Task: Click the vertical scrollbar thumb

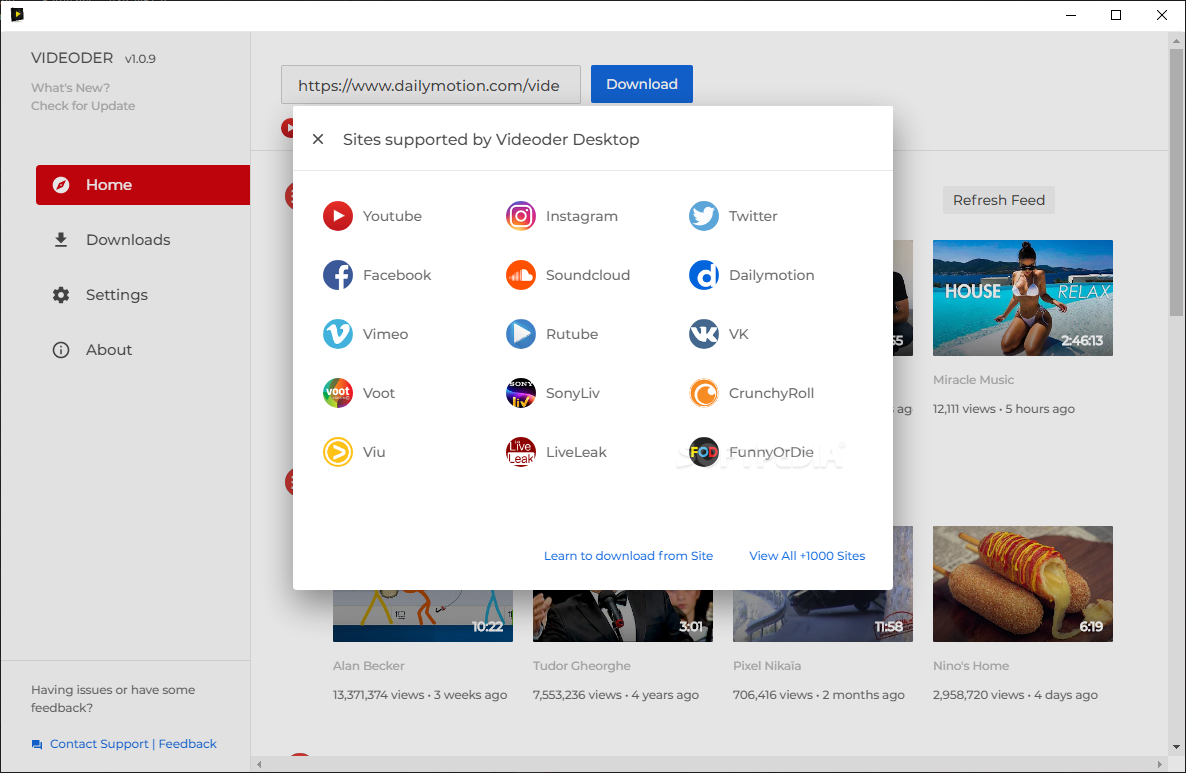Action: pyautogui.click(x=1175, y=182)
